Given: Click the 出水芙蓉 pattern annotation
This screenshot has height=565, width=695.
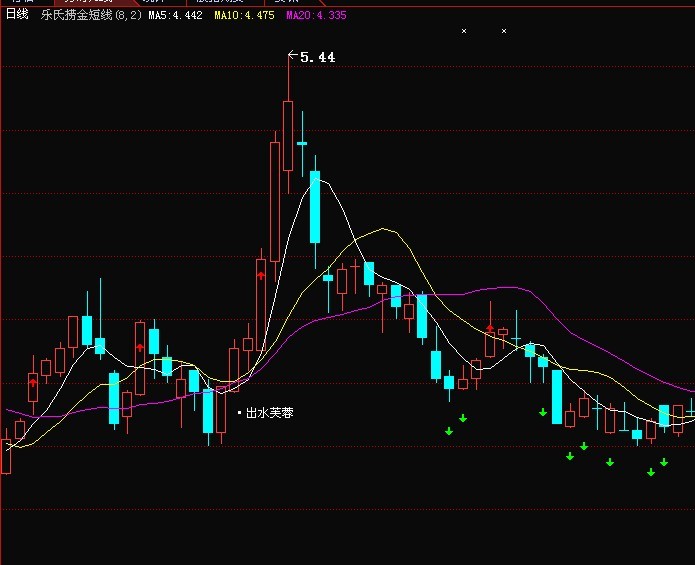Looking at the screenshot, I should click(269, 413).
